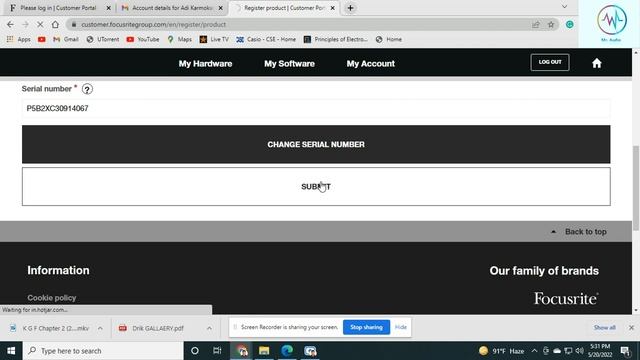The width and height of the screenshot is (640, 360).
Task: Click the SUBMIT button
Action: (316, 187)
